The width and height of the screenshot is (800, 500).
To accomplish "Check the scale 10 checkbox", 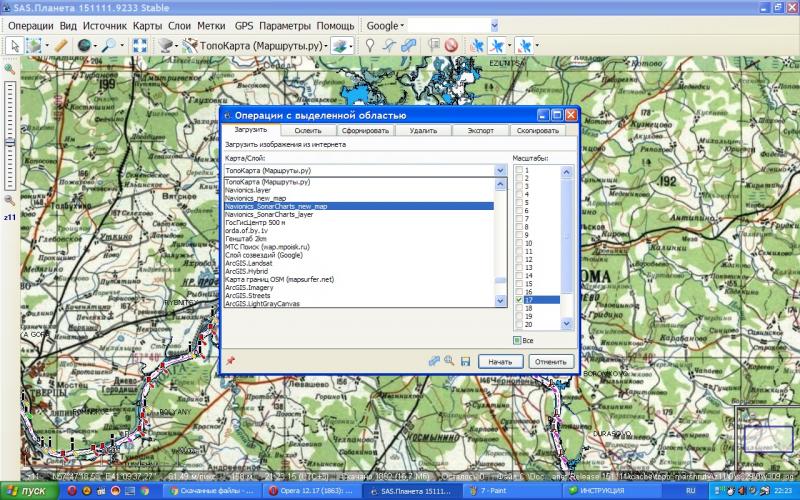I will tap(517, 243).
